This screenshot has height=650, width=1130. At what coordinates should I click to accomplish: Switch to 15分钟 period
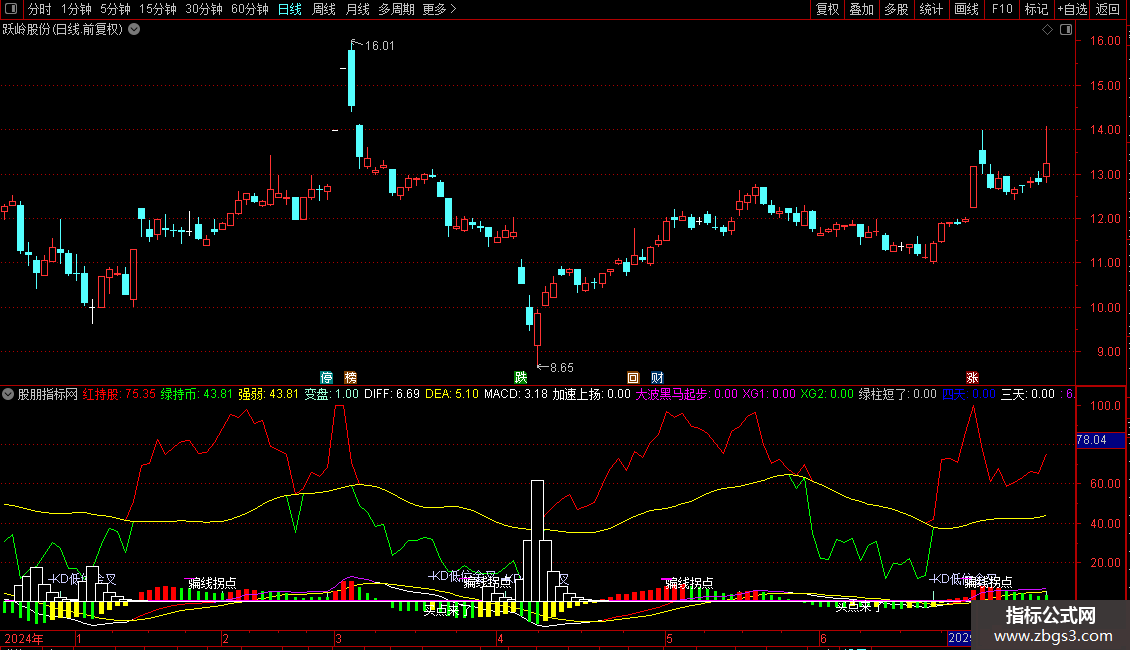point(158,9)
